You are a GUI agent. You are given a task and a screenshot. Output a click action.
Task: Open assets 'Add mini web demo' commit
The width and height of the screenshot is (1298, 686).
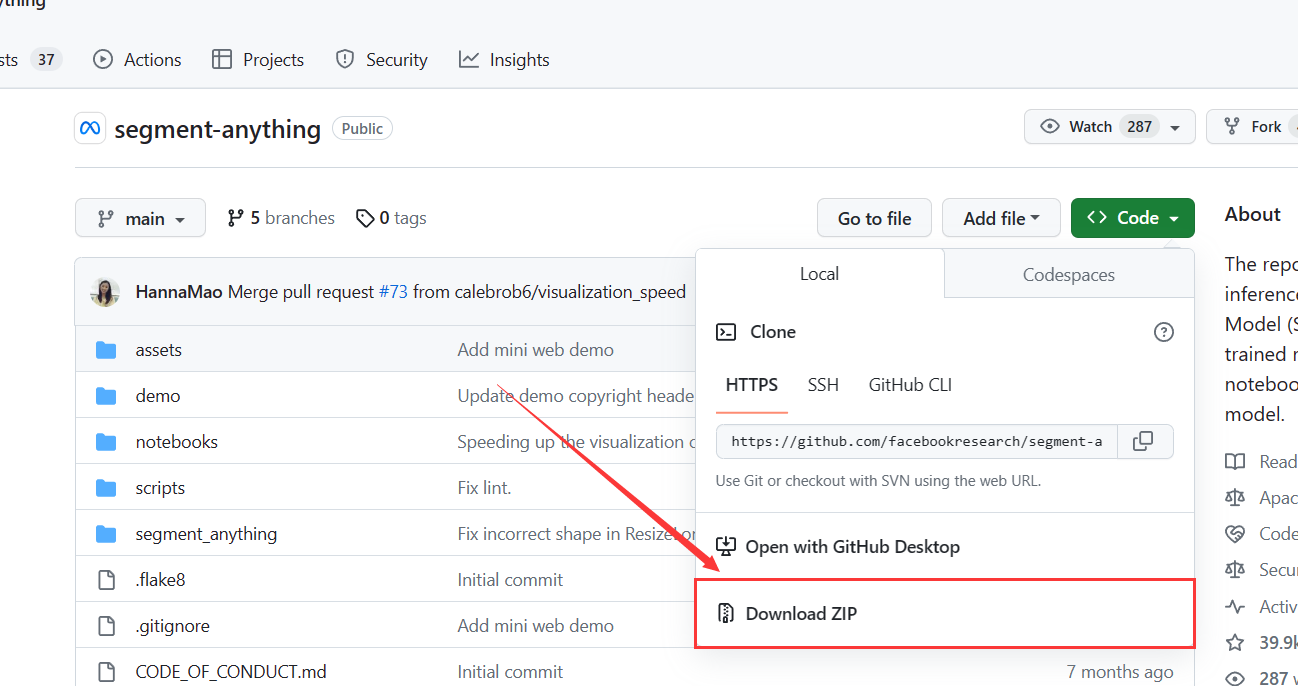535,350
